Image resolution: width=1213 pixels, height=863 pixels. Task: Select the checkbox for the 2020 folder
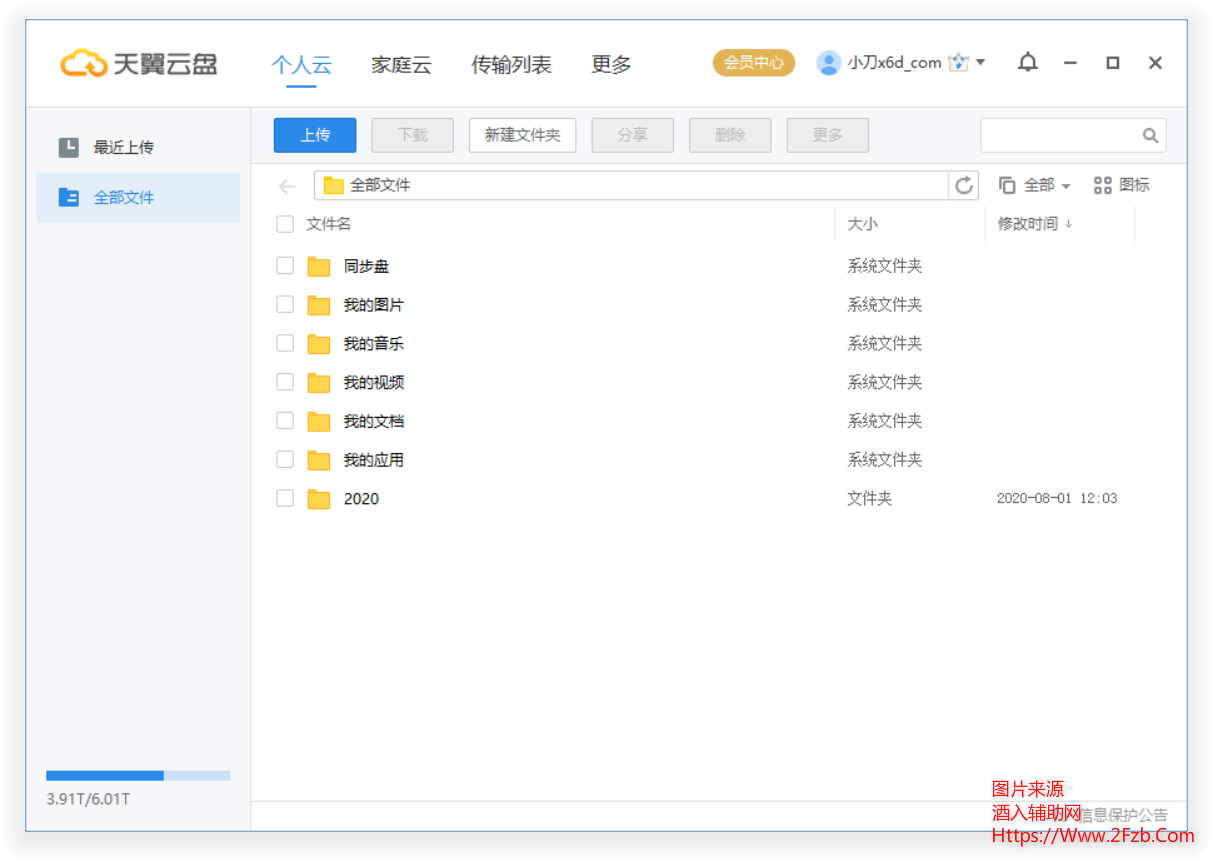(x=285, y=498)
